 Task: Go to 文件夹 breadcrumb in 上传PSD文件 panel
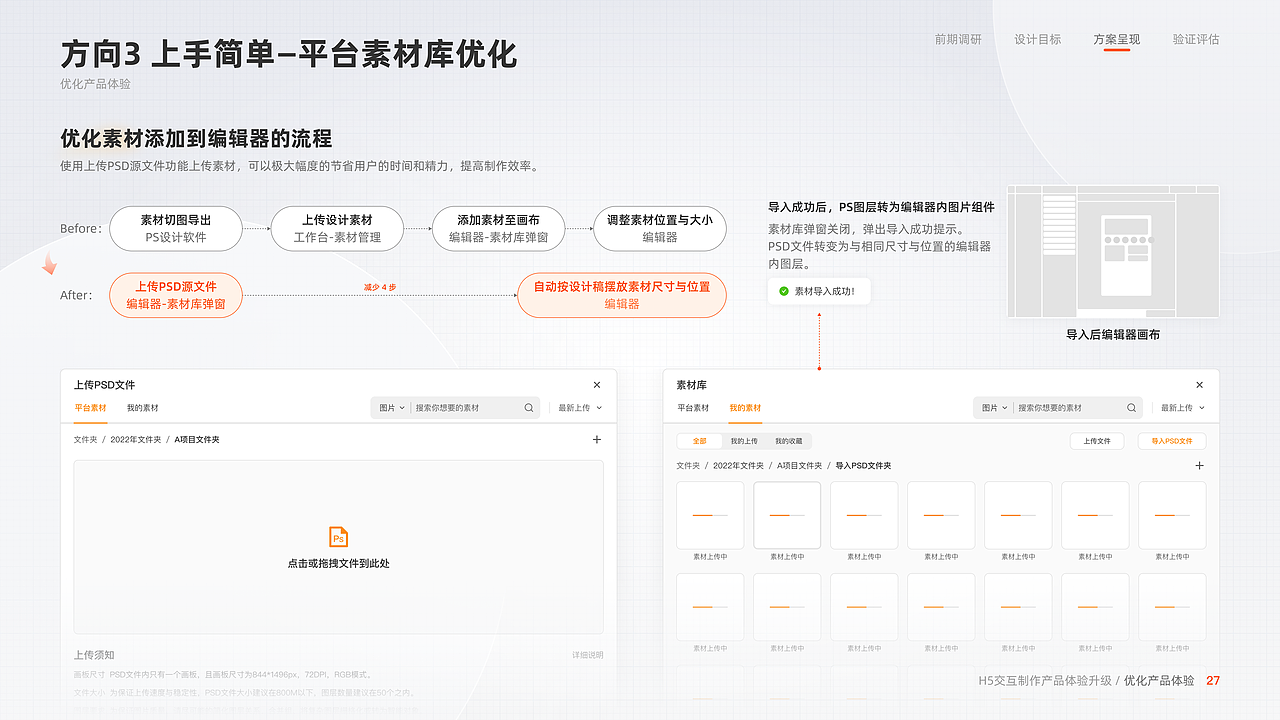tap(86, 439)
